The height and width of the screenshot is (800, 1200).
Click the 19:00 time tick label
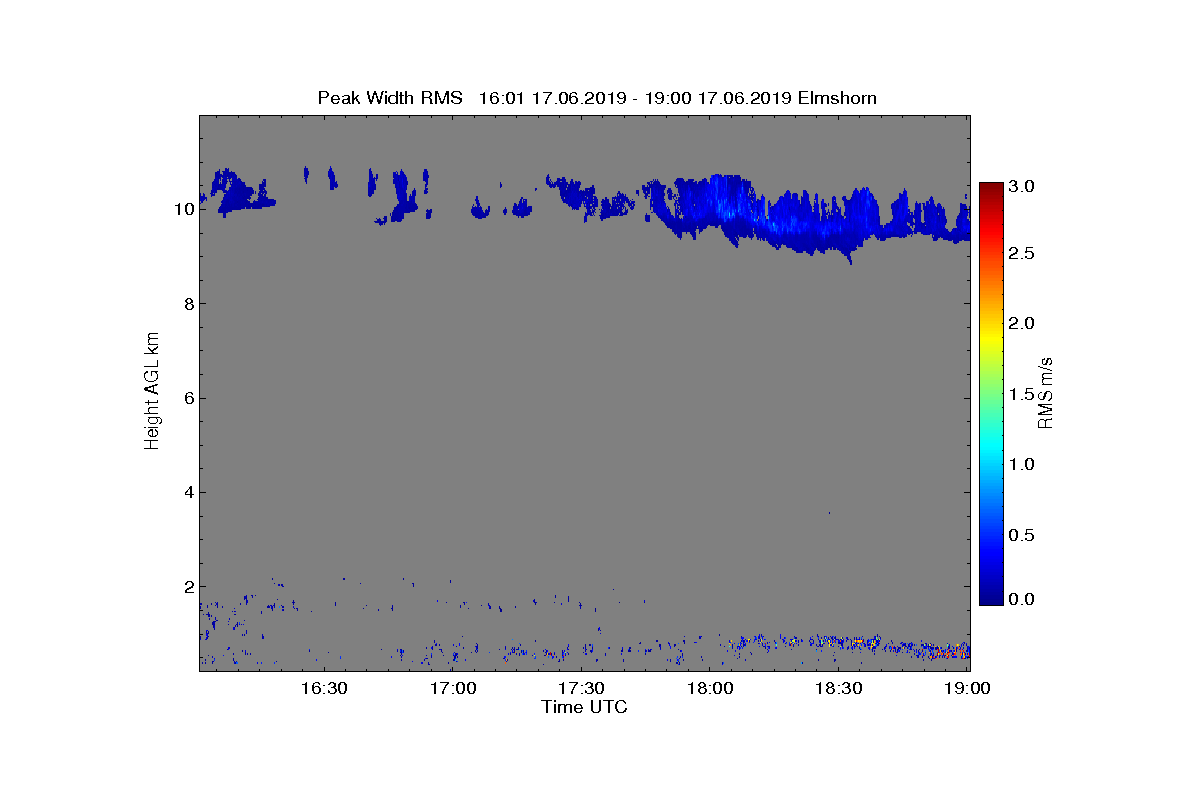click(x=968, y=689)
